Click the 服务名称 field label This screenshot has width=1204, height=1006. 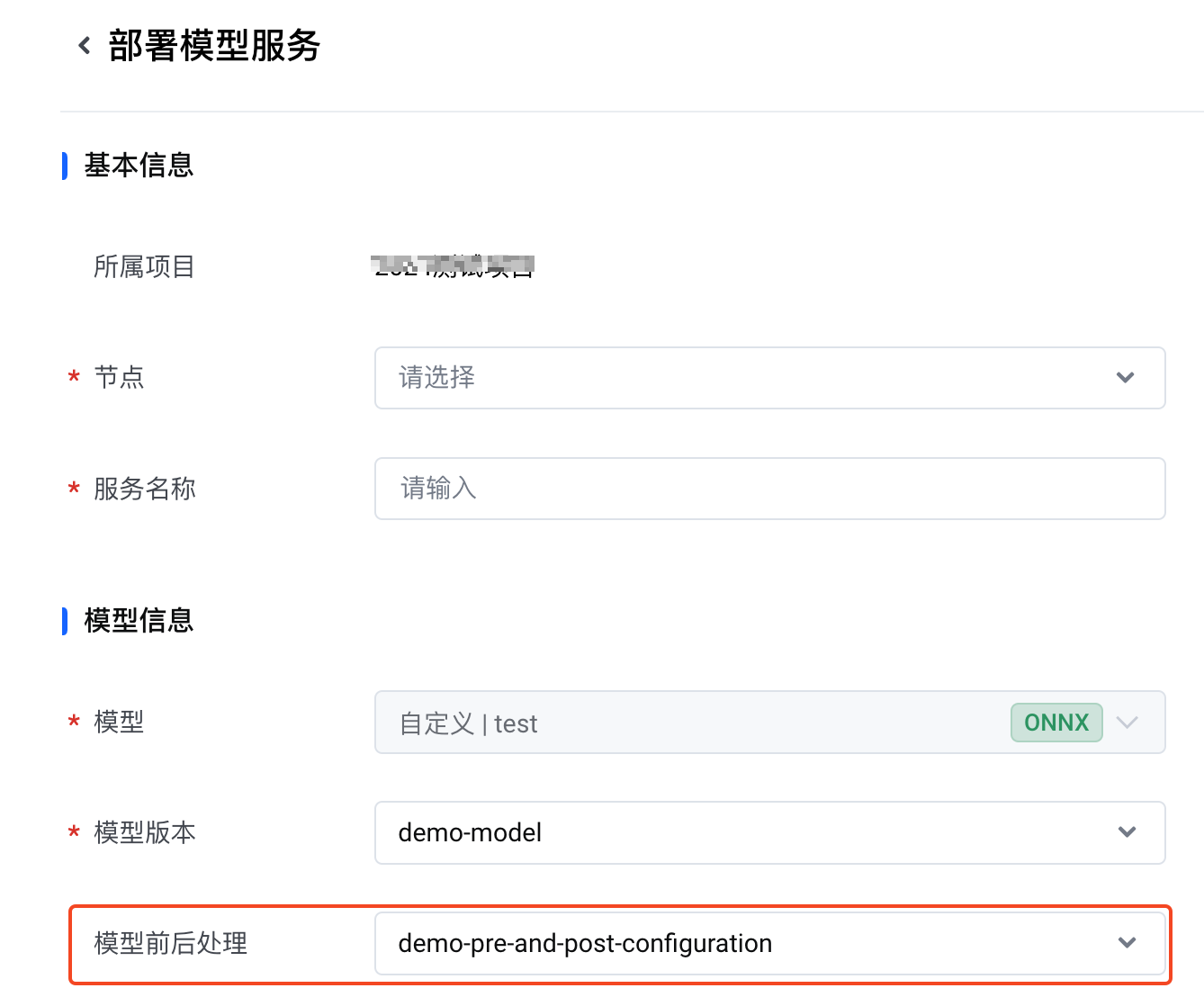[x=144, y=489]
